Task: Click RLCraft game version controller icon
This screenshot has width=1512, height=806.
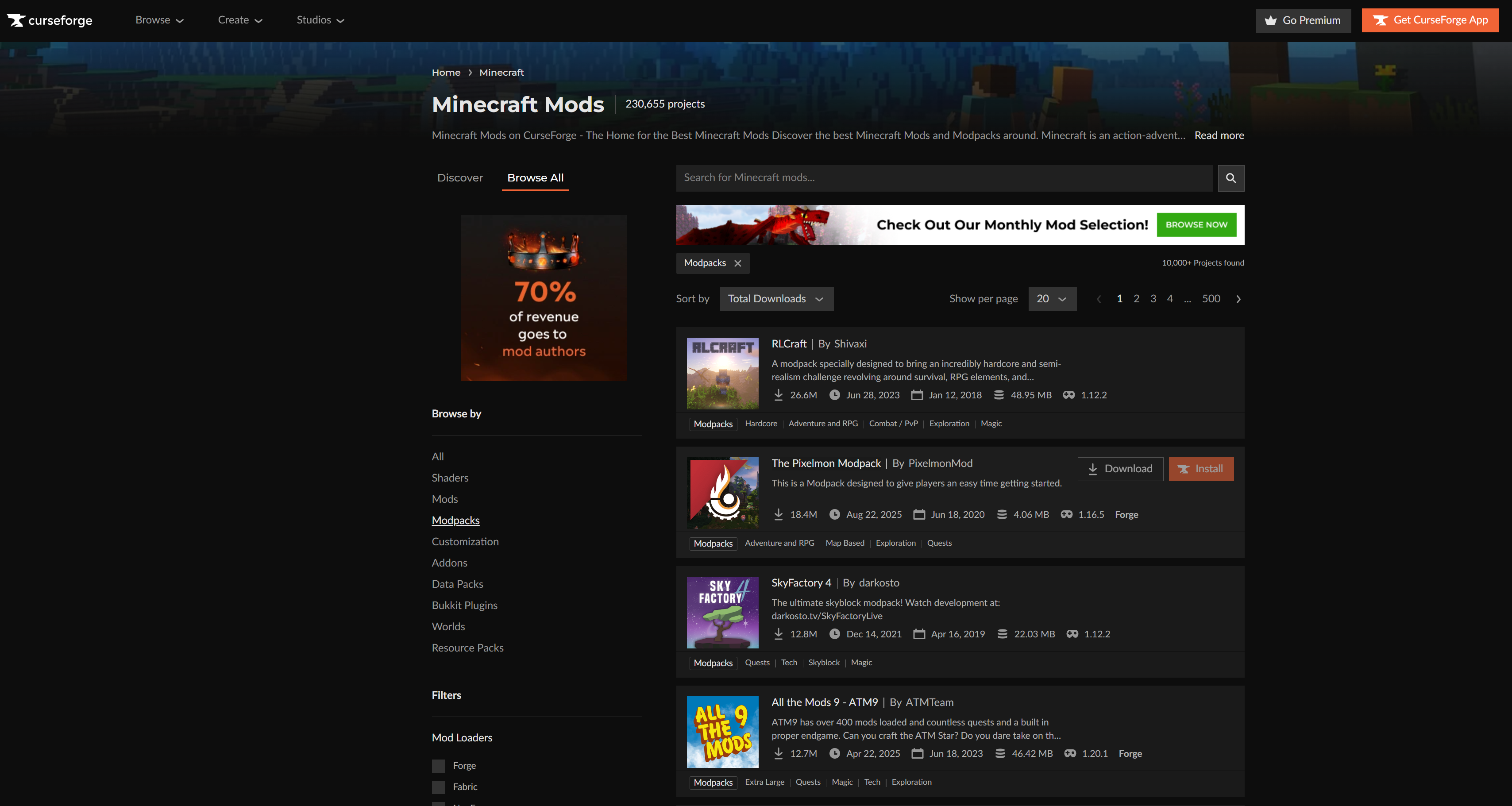Action: click(x=1069, y=395)
